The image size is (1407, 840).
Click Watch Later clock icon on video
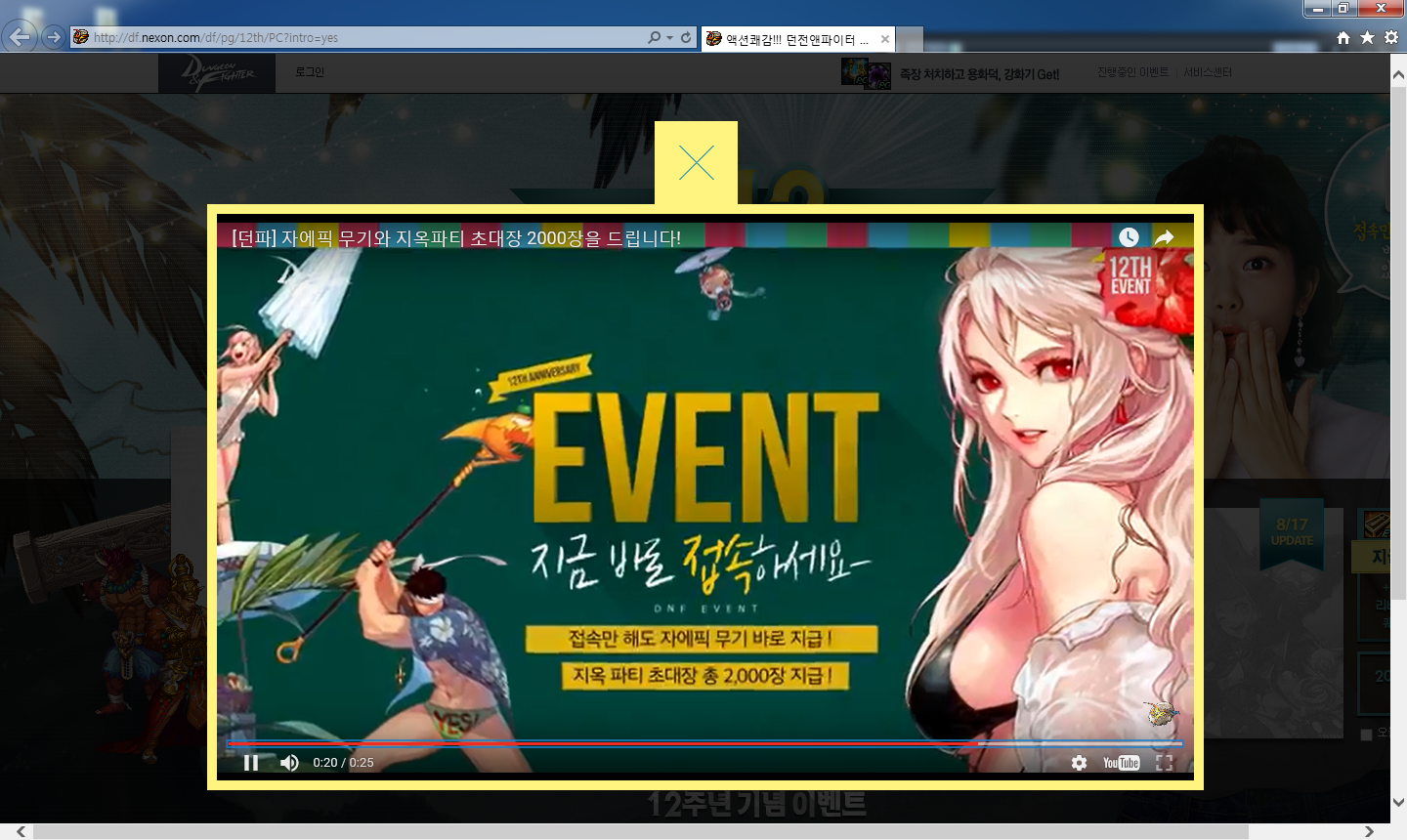coord(1129,237)
